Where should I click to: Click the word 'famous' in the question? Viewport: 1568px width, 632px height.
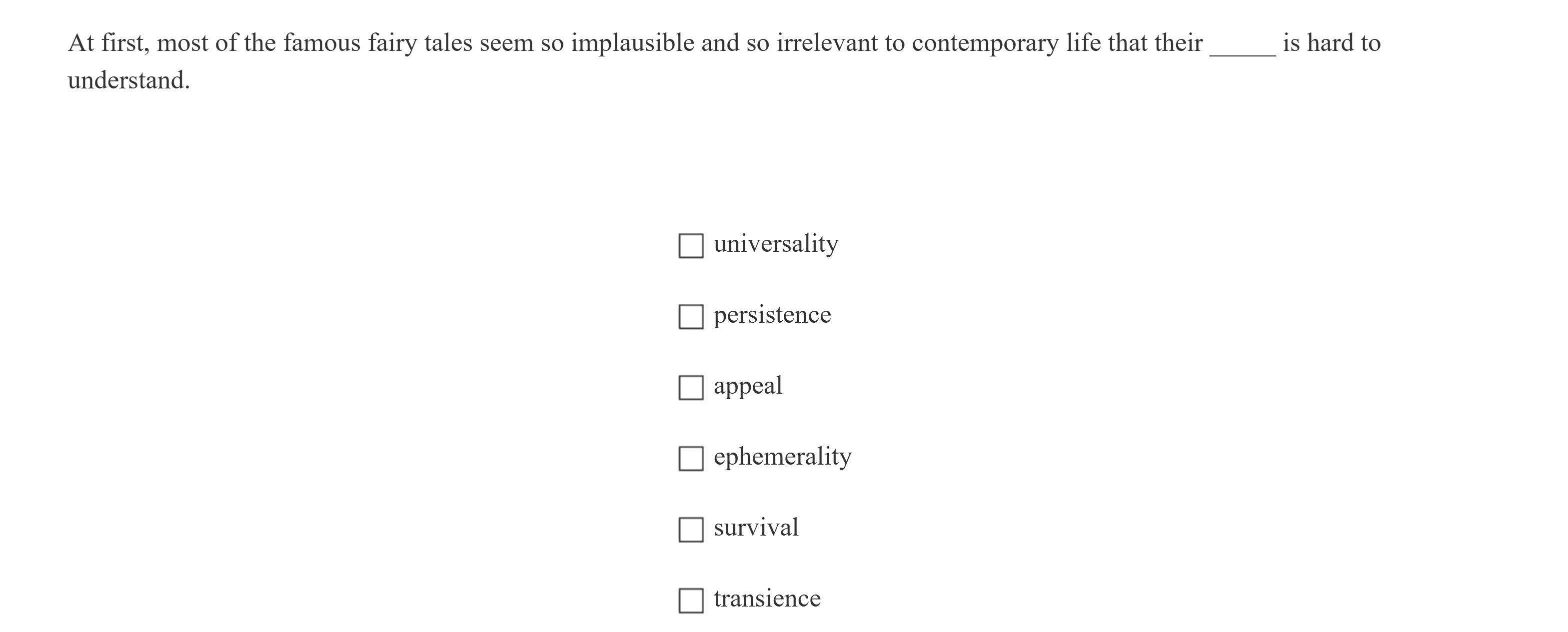coord(321,43)
